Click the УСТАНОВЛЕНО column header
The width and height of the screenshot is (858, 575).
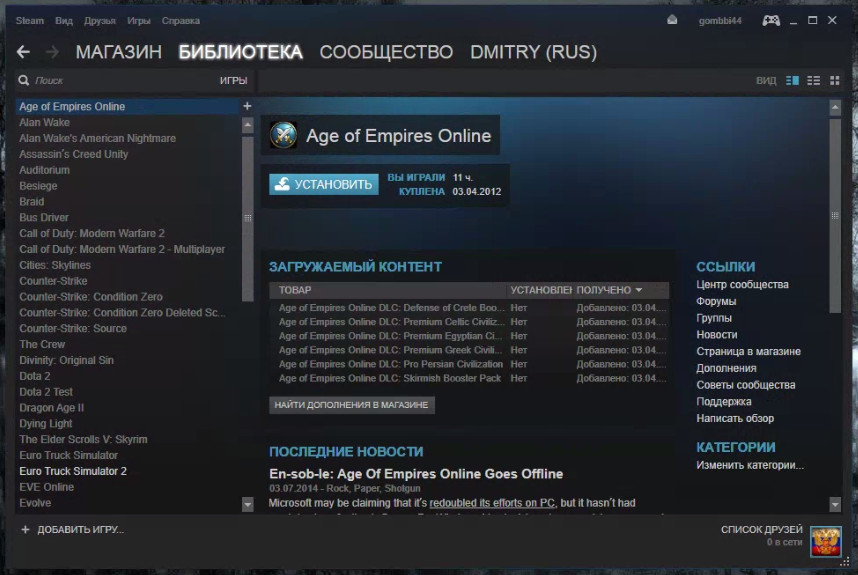pyautogui.click(x=541, y=290)
